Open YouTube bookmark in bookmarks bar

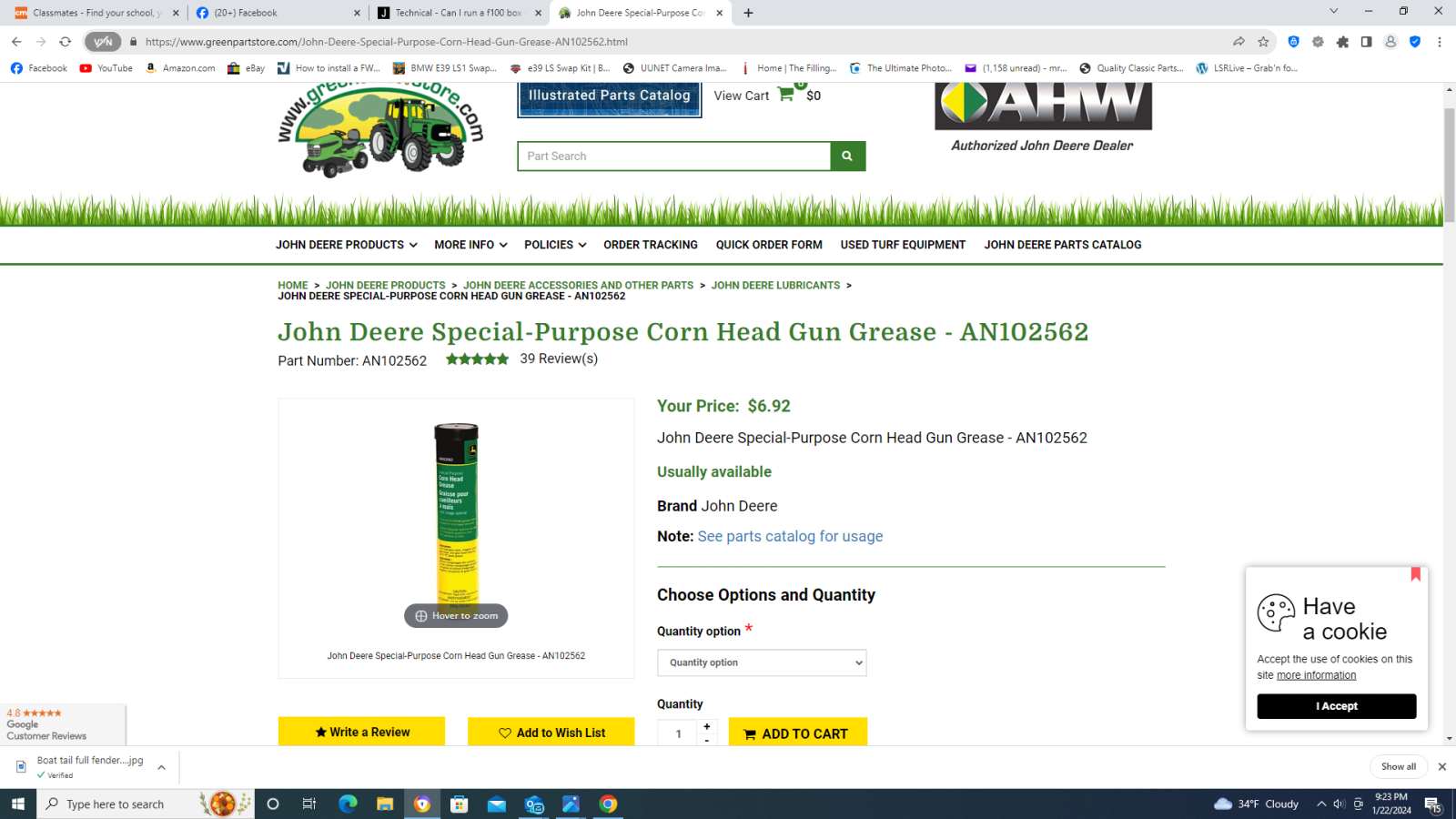tap(106, 68)
